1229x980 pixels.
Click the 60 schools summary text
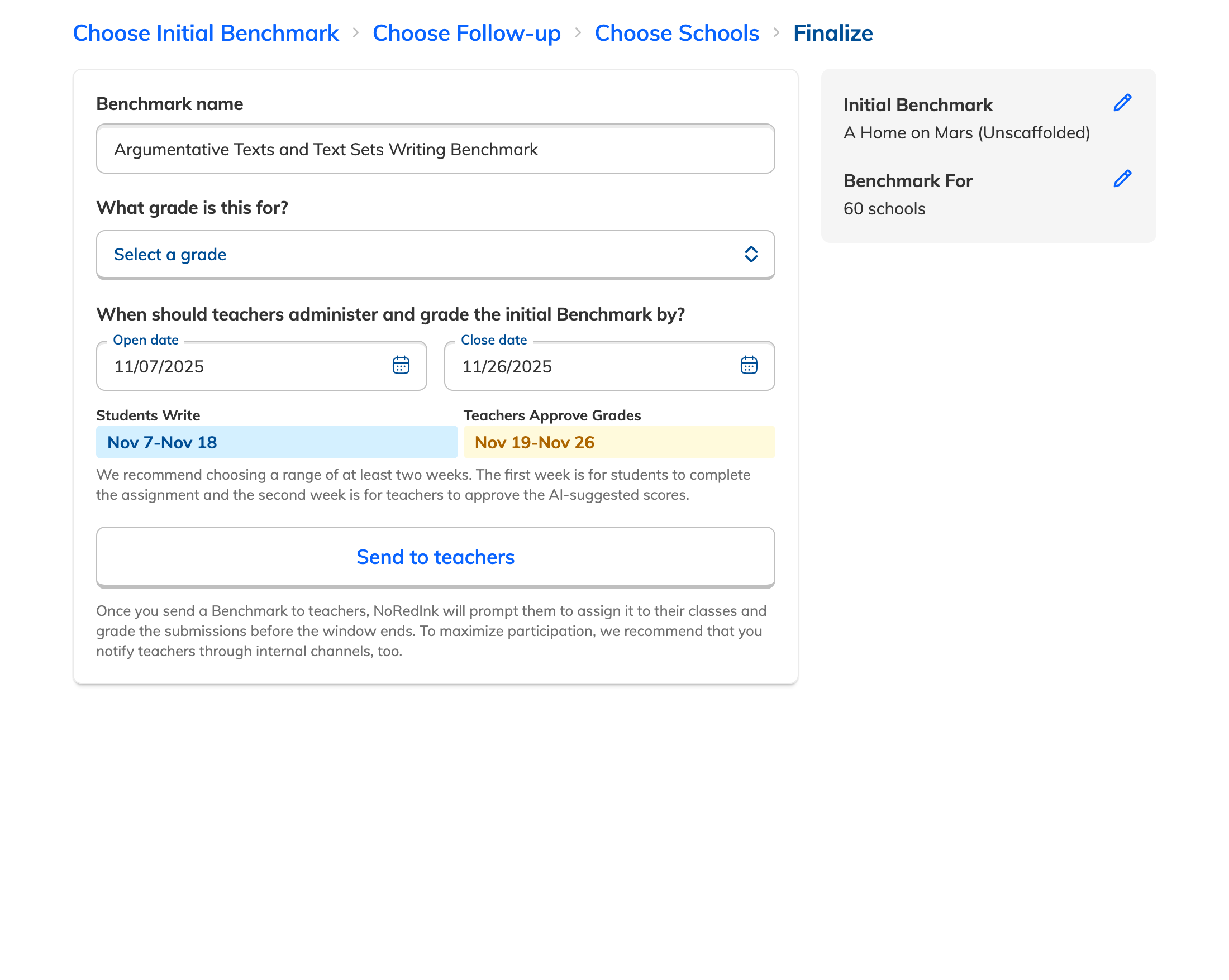(884, 208)
